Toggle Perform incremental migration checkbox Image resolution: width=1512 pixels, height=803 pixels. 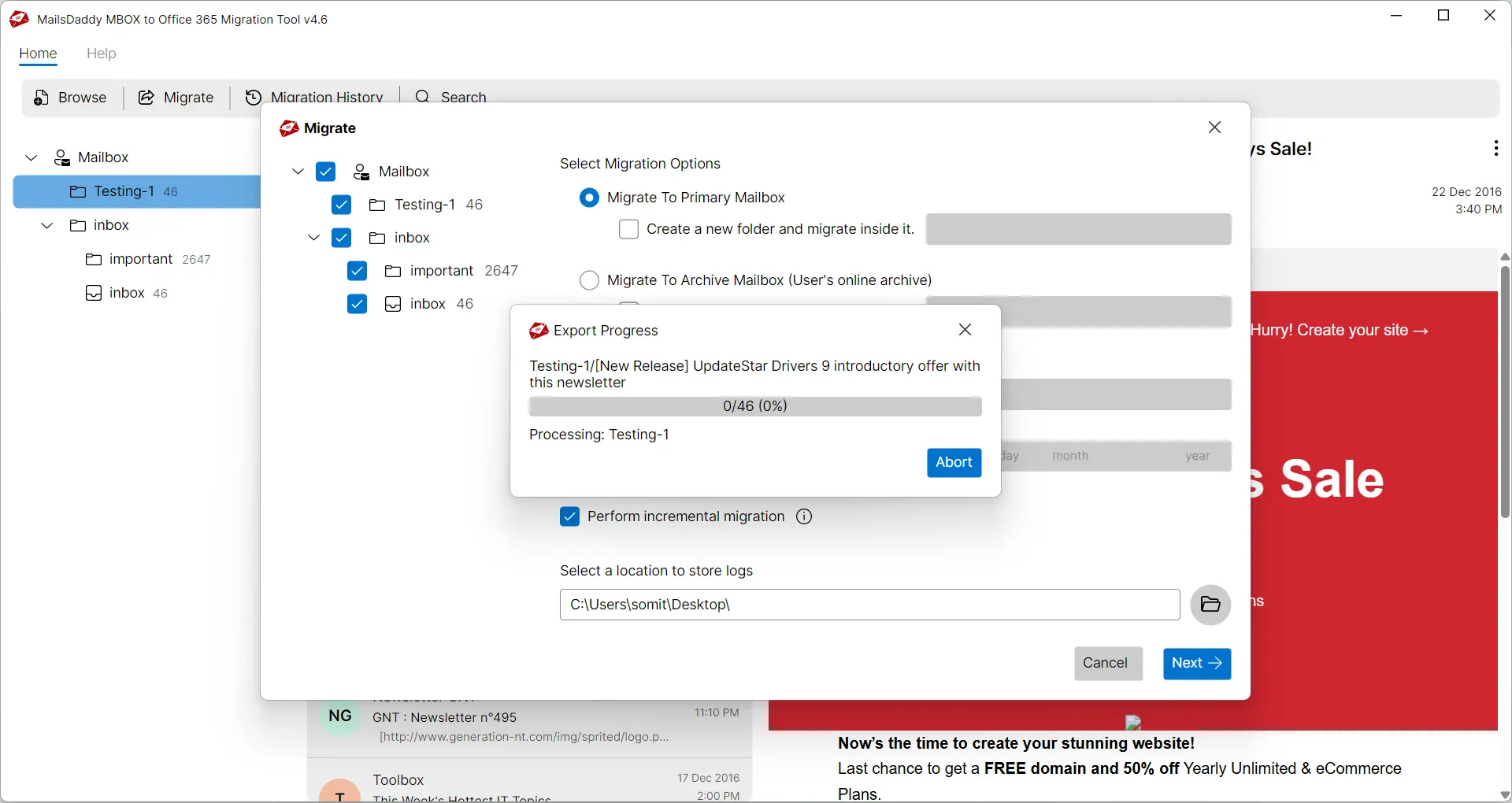[x=569, y=516]
